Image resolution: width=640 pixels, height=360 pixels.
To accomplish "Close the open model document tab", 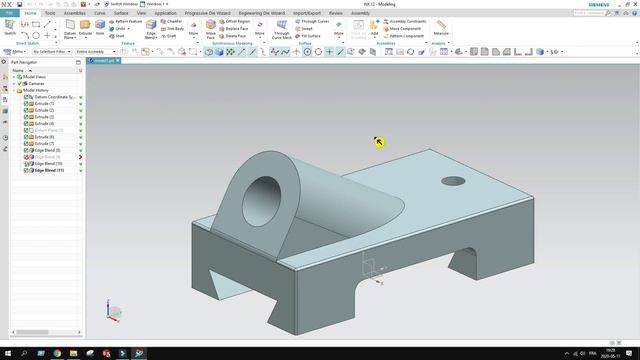I will [x=118, y=60].
